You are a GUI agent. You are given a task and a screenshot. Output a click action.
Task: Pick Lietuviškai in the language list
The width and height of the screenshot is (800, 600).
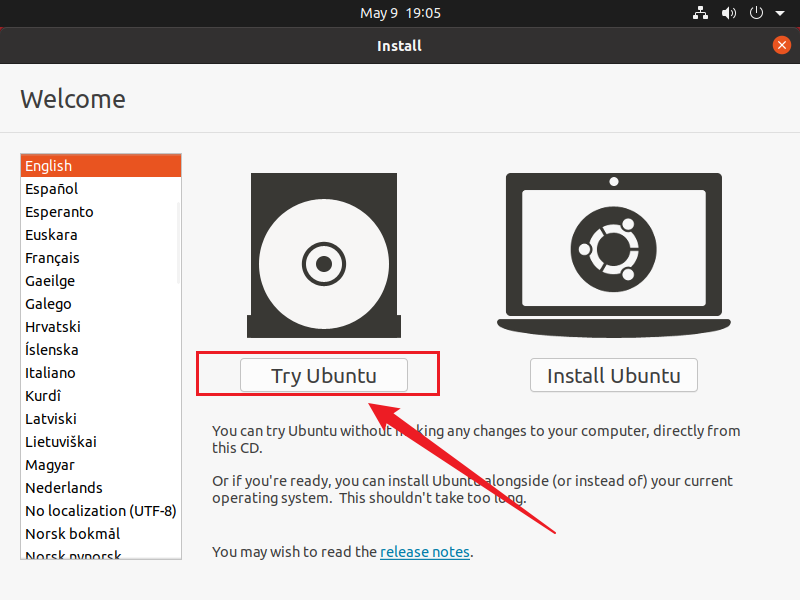(x=101, y=441)
